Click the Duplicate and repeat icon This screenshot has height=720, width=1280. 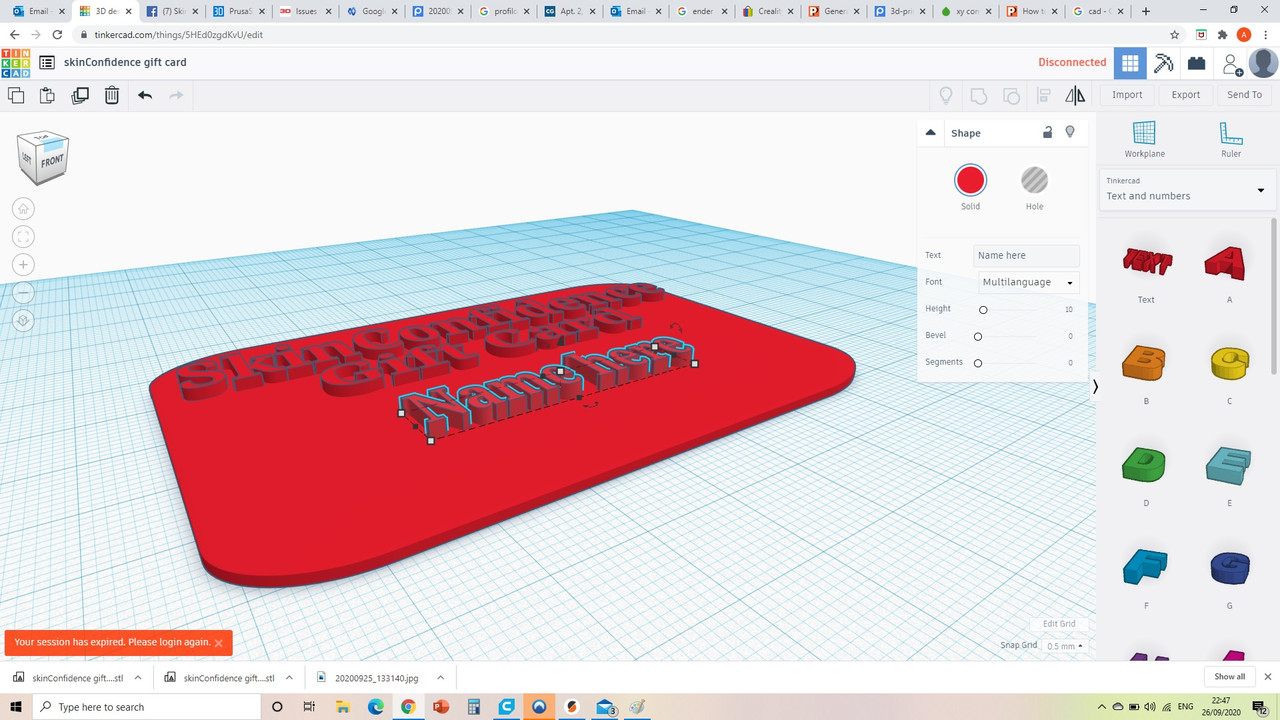pos(80,95)
